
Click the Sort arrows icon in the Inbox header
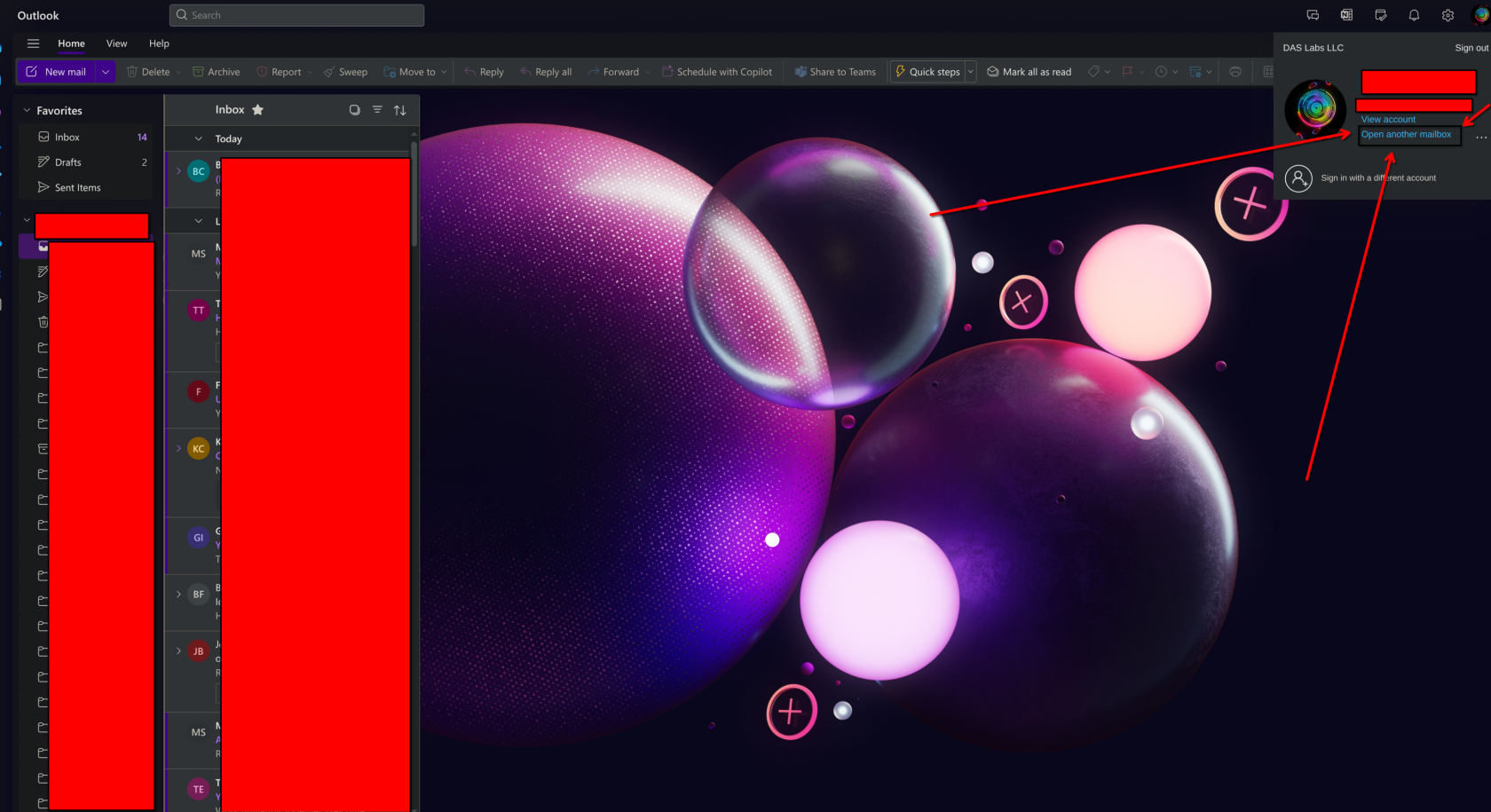(400, 110)
